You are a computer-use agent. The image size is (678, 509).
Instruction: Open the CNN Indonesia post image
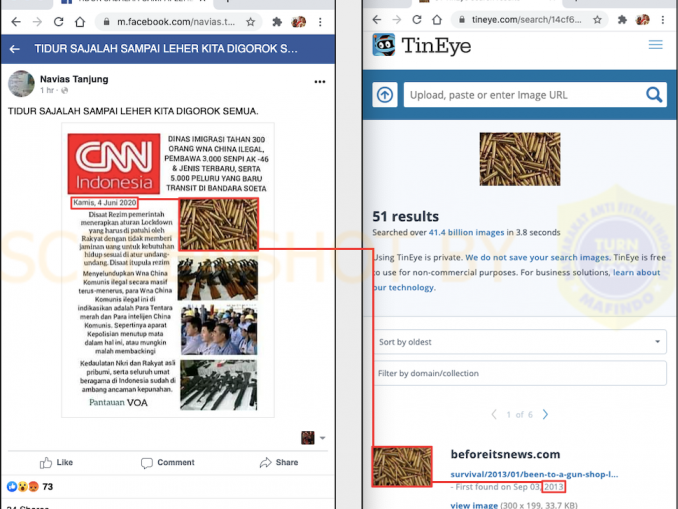168,270
